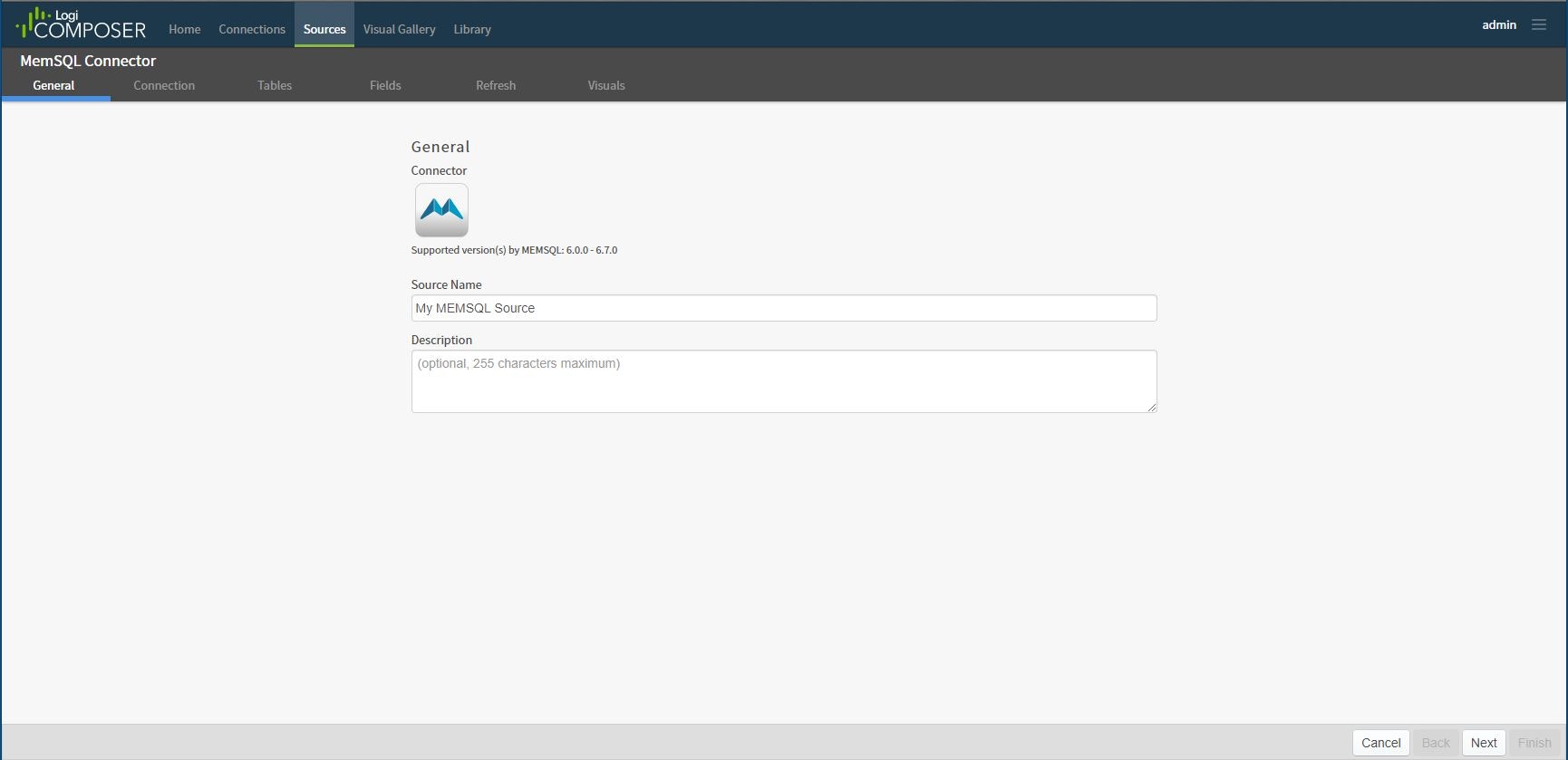Viewport: 1568px width, 760px height.
Task: Switch to the Visuals tab
Action: pyautogui.click(x=606, y=85)
